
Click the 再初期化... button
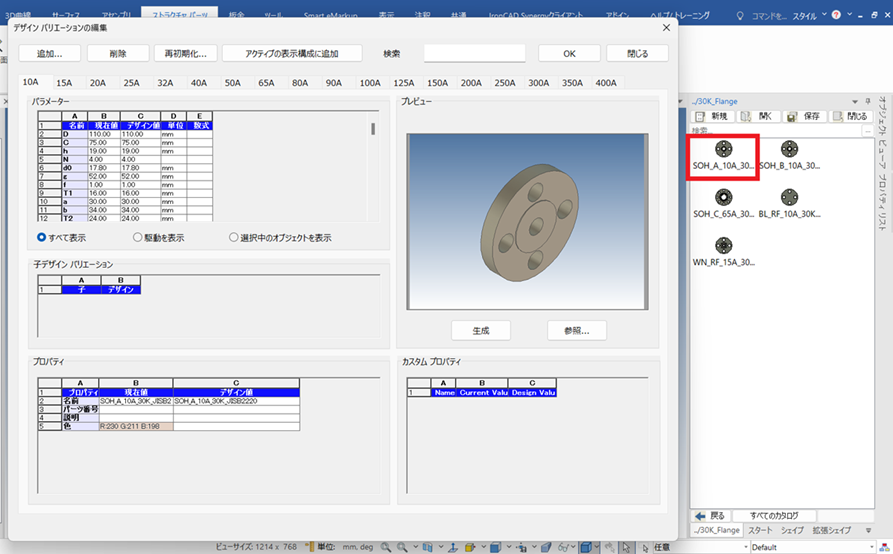tap(186, 53)
